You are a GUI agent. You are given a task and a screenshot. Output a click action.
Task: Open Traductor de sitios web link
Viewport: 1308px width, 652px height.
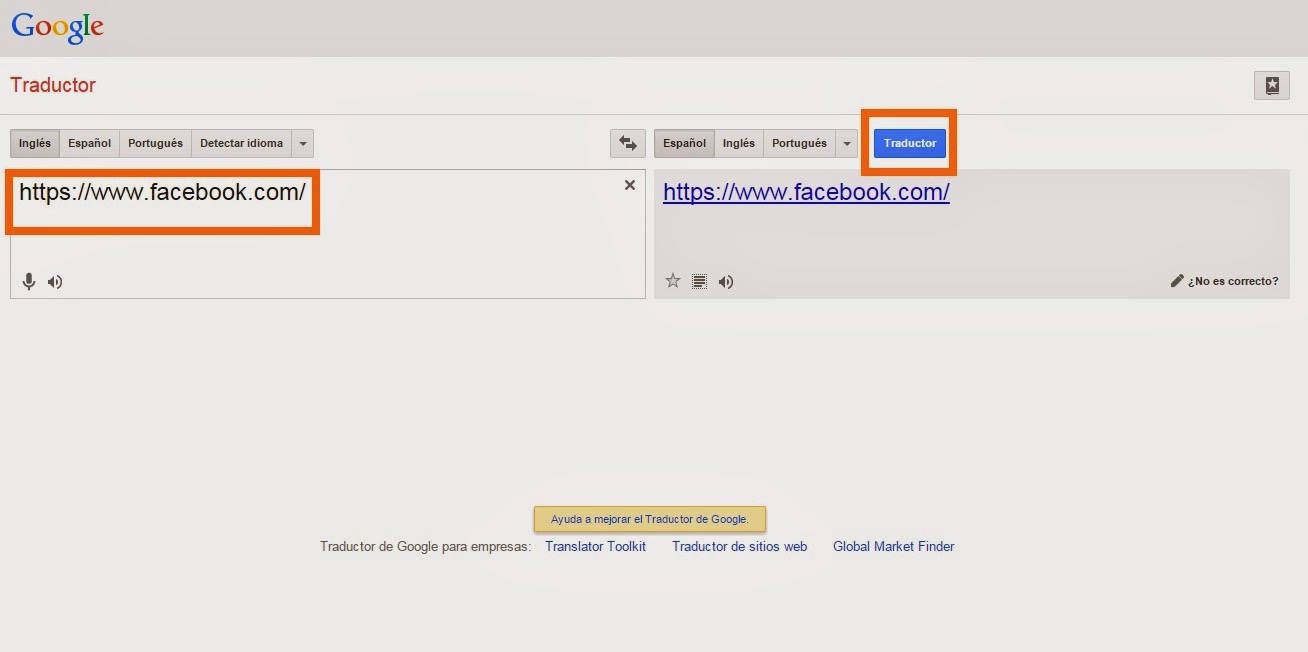739,546
